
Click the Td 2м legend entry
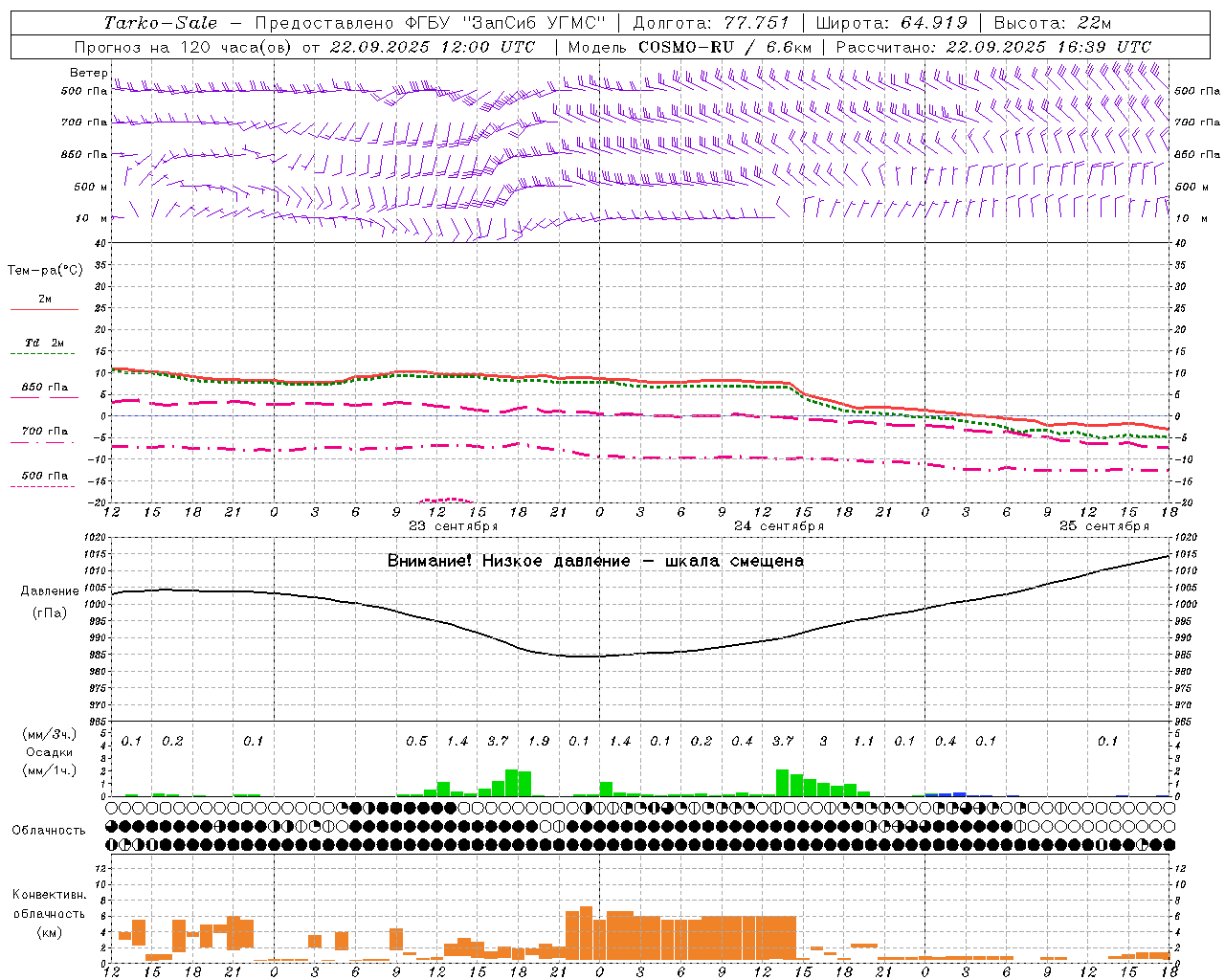click(45, 343)
